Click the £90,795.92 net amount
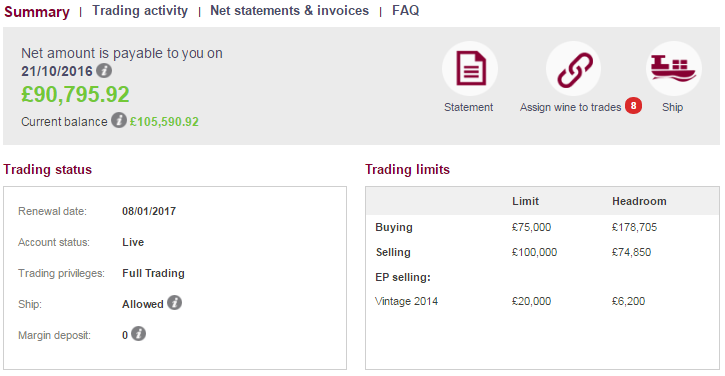Image resolution: width=725 pixels, height=376 pixels. click(x=75, y=94)
